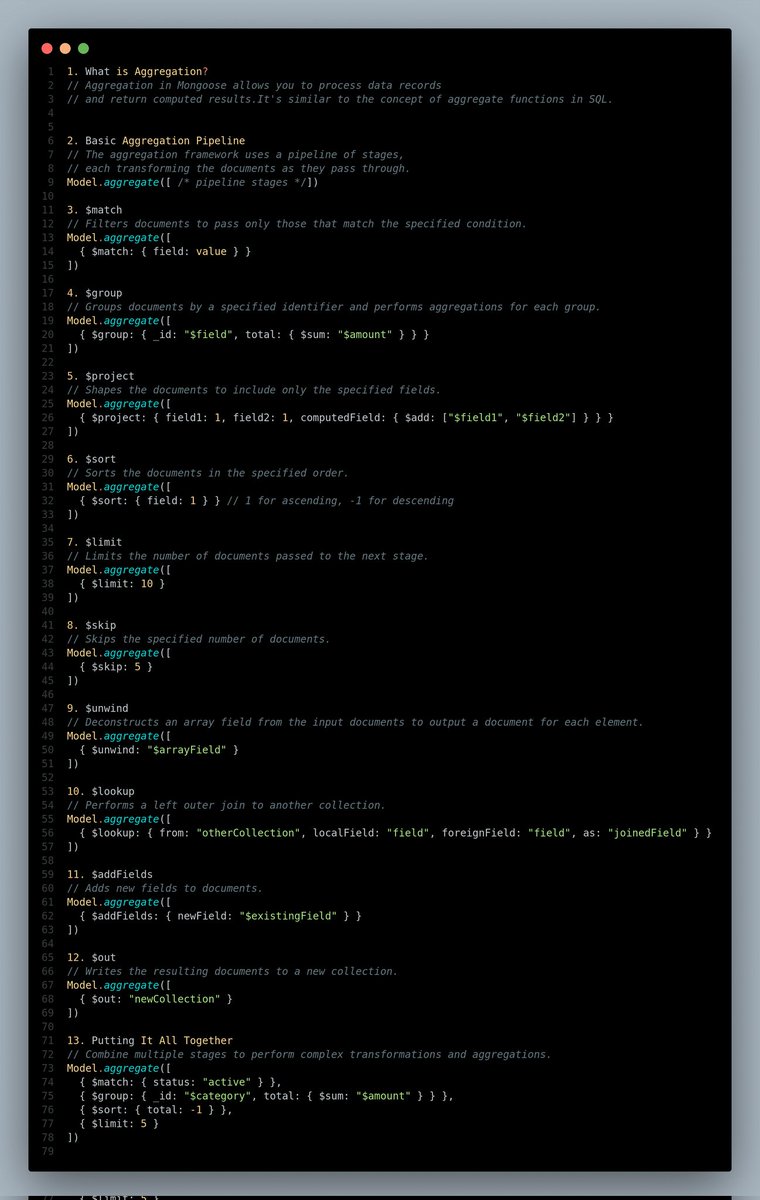Click line number 1 in the gutter
The width and height of the screenshot is (760, 1200).
49,71
